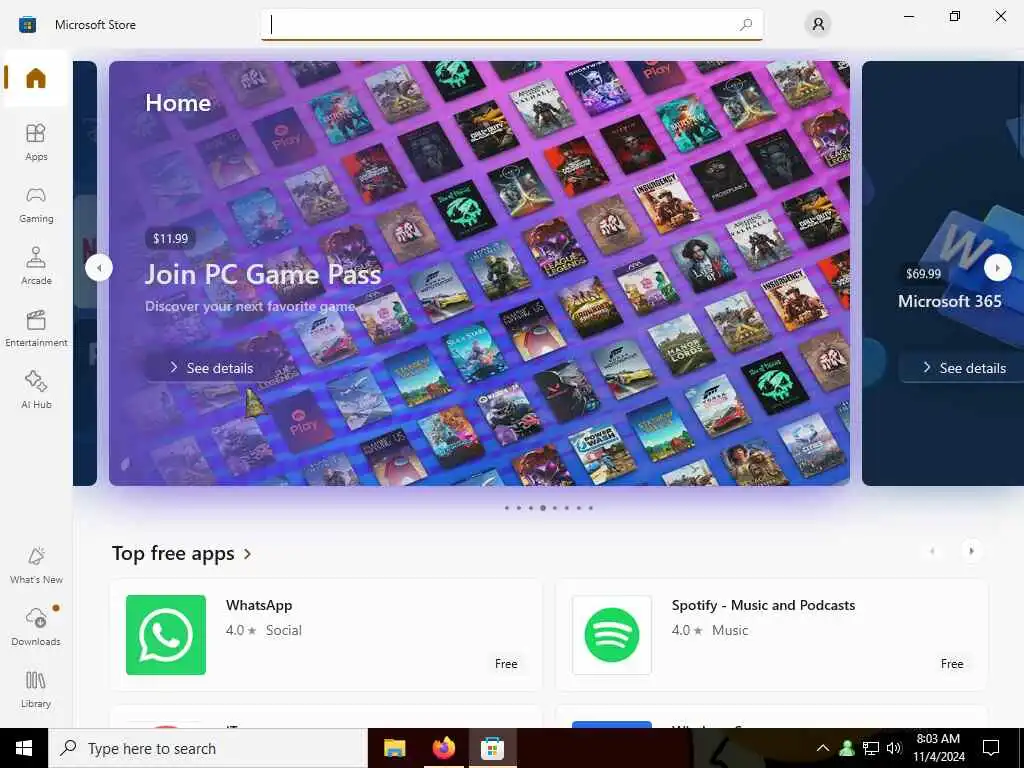Image resolution: width=1024 pixels, height=768 pixels.
Task: Show next hero banner slide
Action: point(997,268)
